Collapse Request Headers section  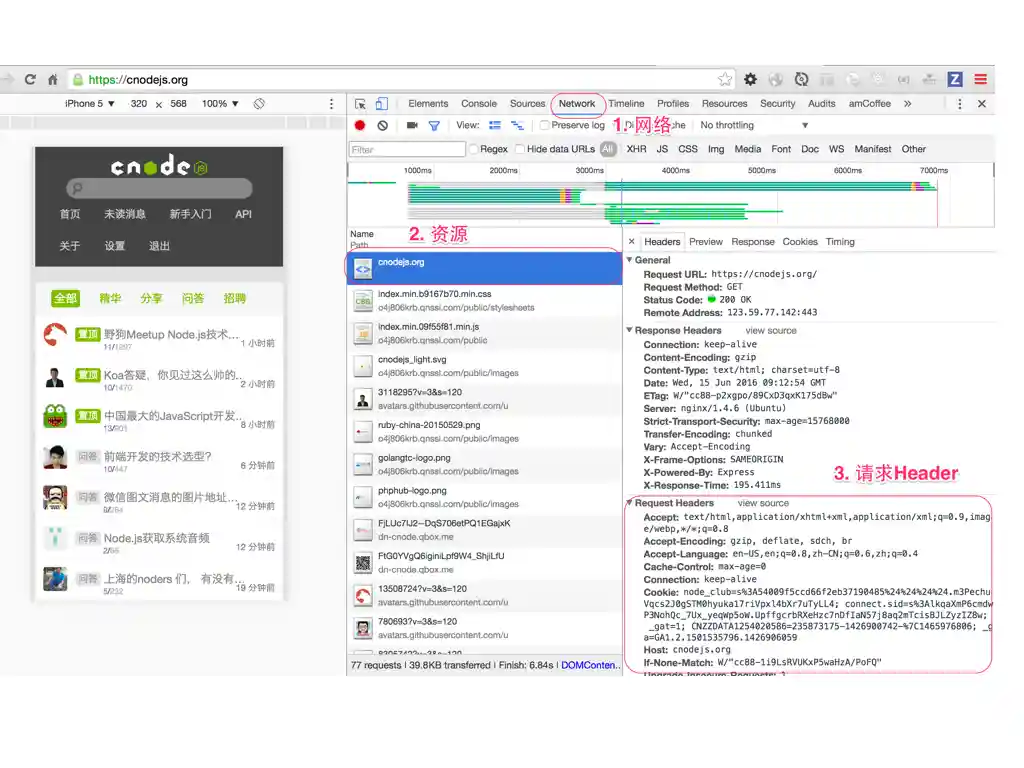point(630,503)
